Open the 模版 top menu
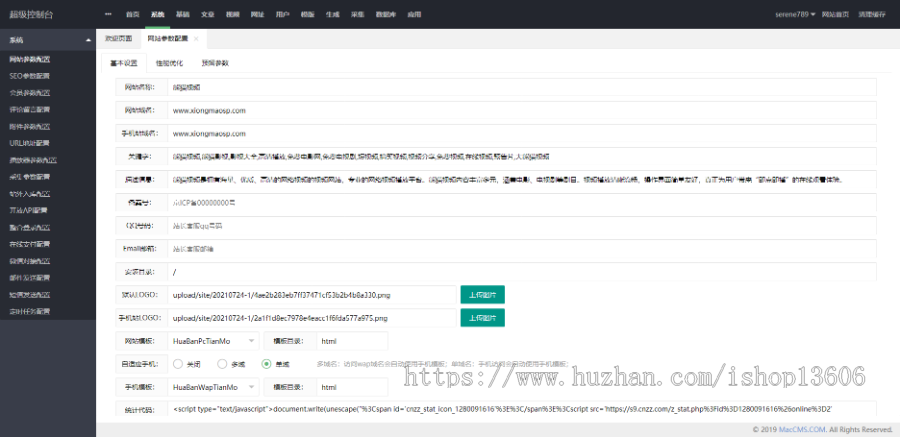 tap(307, 14)
